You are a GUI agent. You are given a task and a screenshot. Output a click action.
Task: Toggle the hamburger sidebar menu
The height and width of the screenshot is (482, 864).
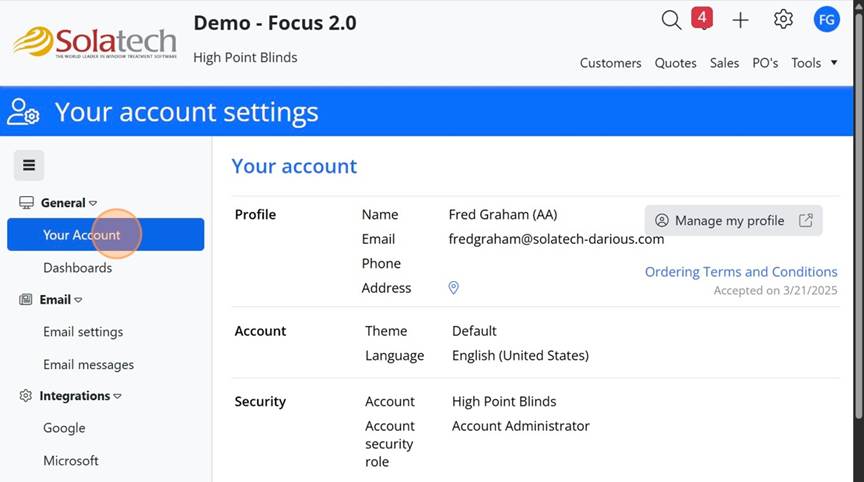[29, 165]
